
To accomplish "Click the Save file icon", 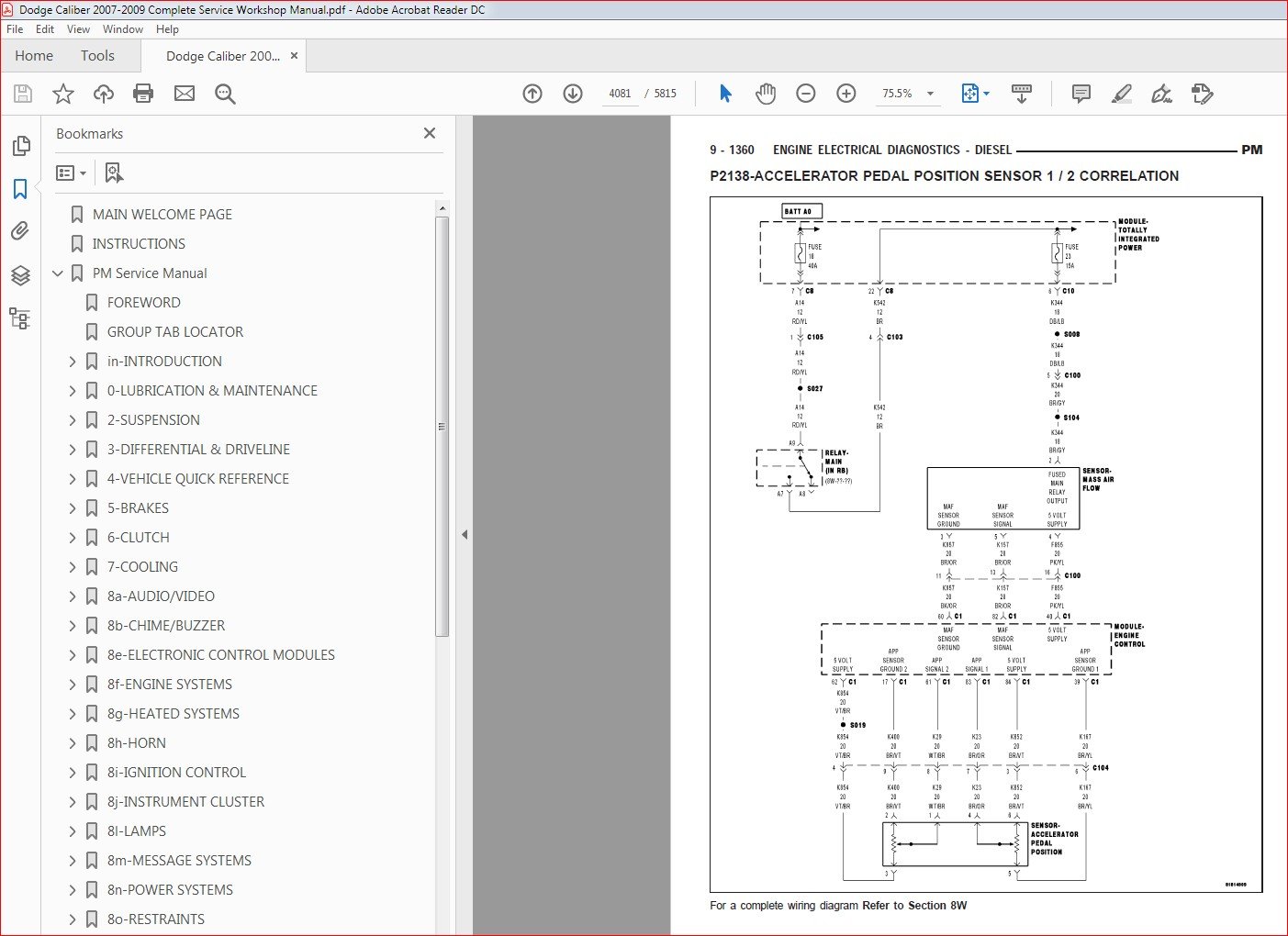I will (x=23, y=94).
